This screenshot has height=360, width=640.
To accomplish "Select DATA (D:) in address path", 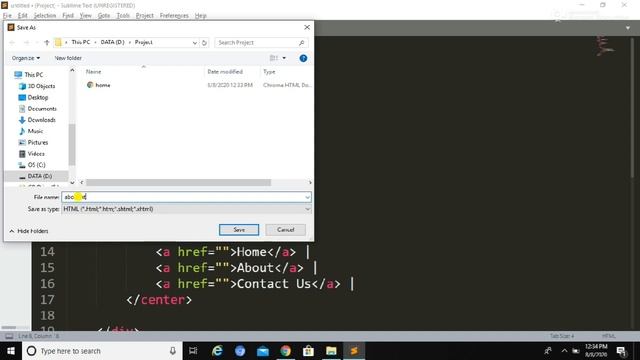I will pyautogui.click(x=112, y=42).
